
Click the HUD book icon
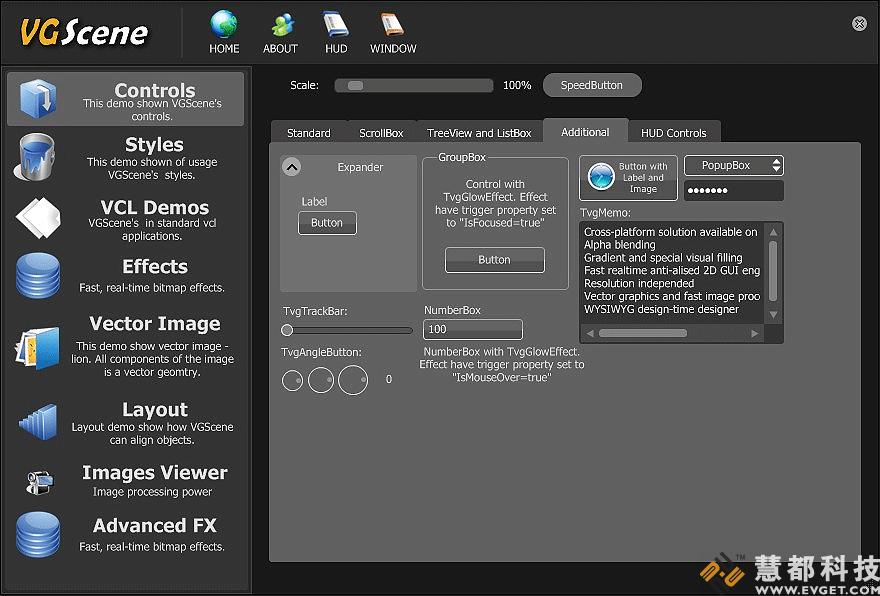[336, 25]
